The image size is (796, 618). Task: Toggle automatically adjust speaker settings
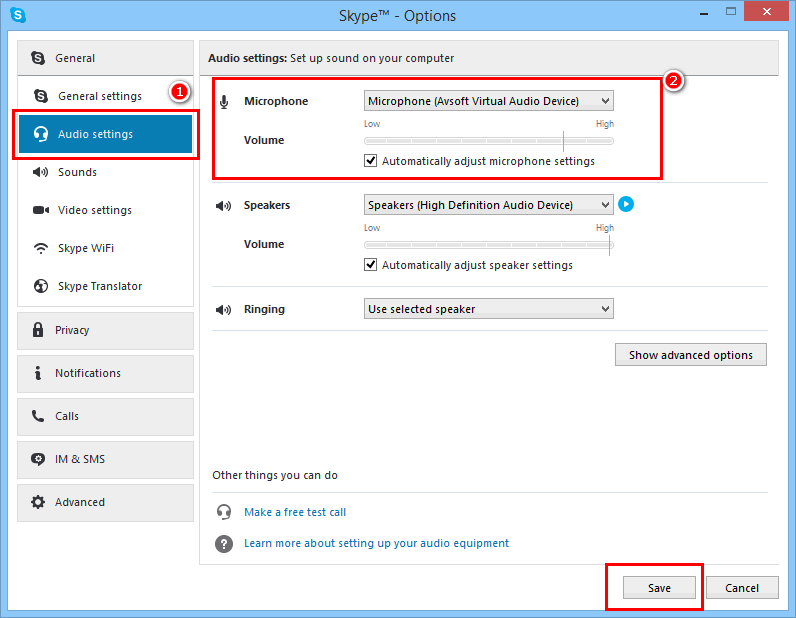(x=371, y=265)
